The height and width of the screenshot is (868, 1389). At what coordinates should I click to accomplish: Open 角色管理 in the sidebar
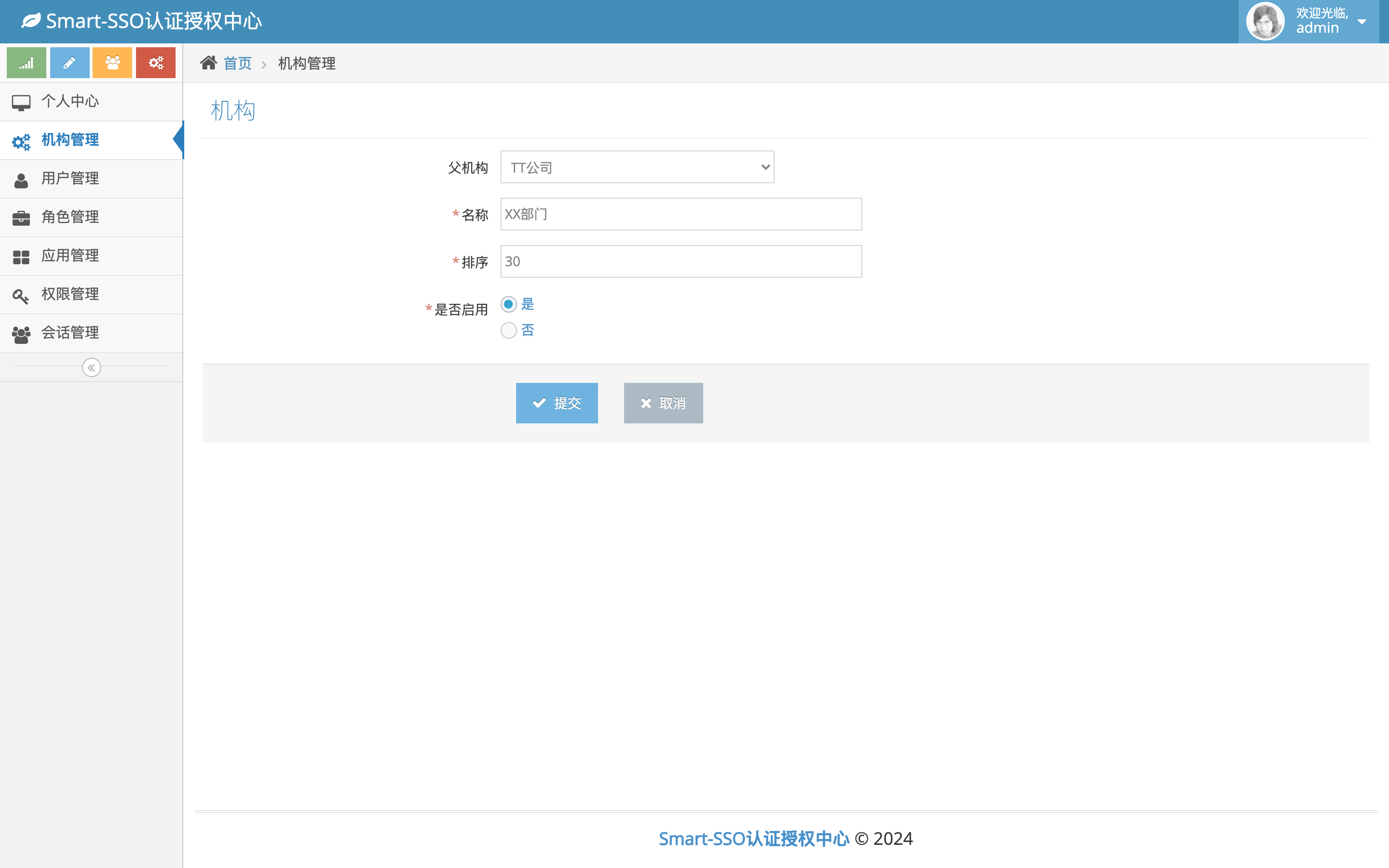pyautogui.click(x=91, y=217)
